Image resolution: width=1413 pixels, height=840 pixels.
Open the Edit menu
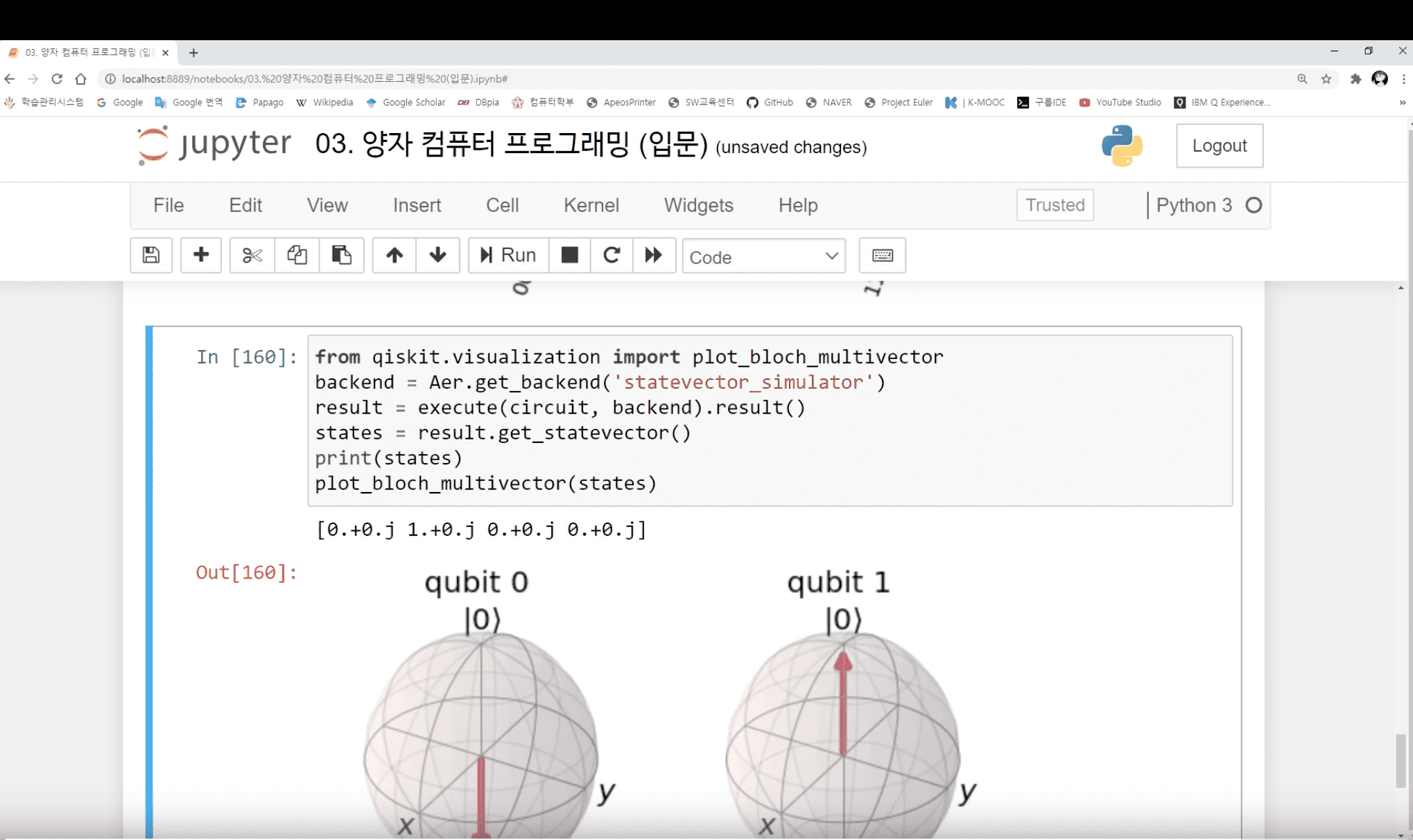(x=245, y=205)
